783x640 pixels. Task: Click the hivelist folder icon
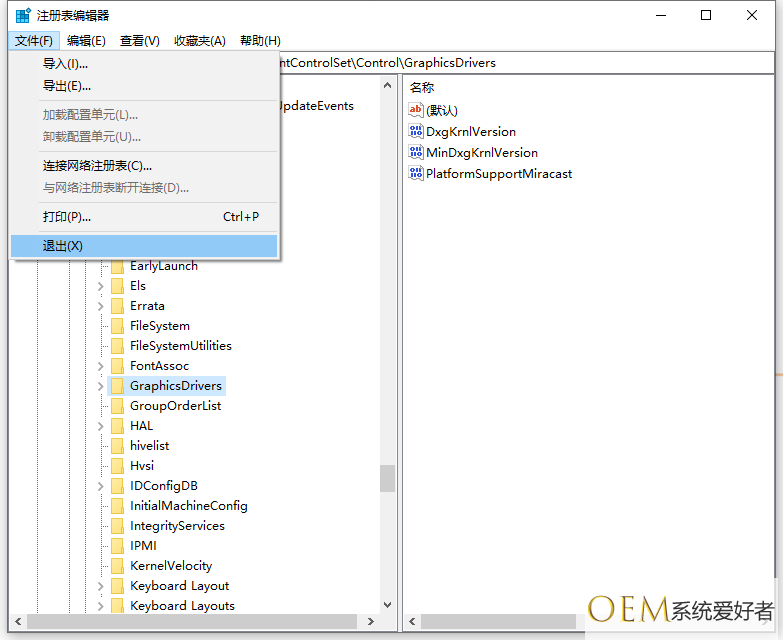(117, 446)
